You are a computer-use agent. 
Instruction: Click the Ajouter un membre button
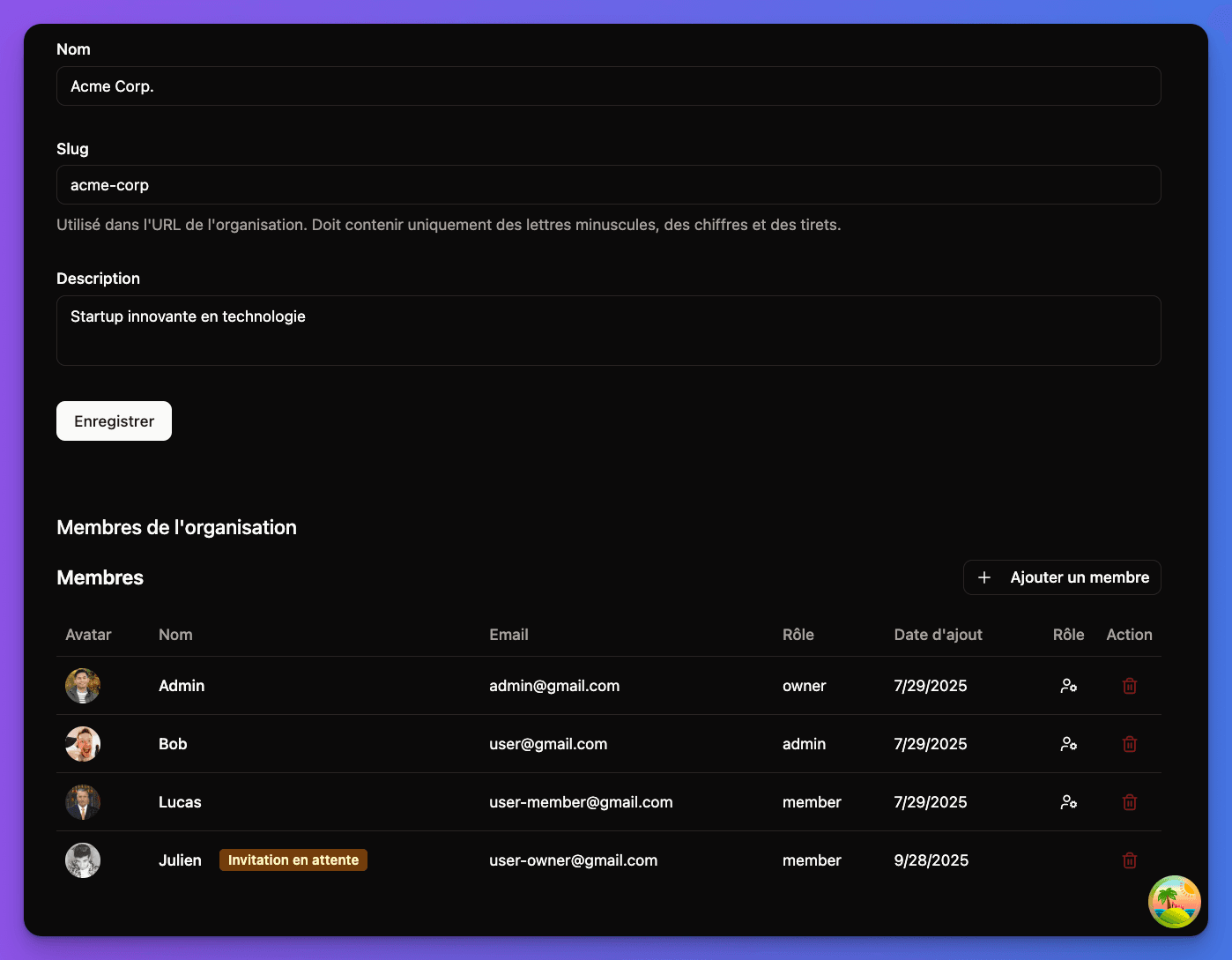click(x=1062, y=577)
